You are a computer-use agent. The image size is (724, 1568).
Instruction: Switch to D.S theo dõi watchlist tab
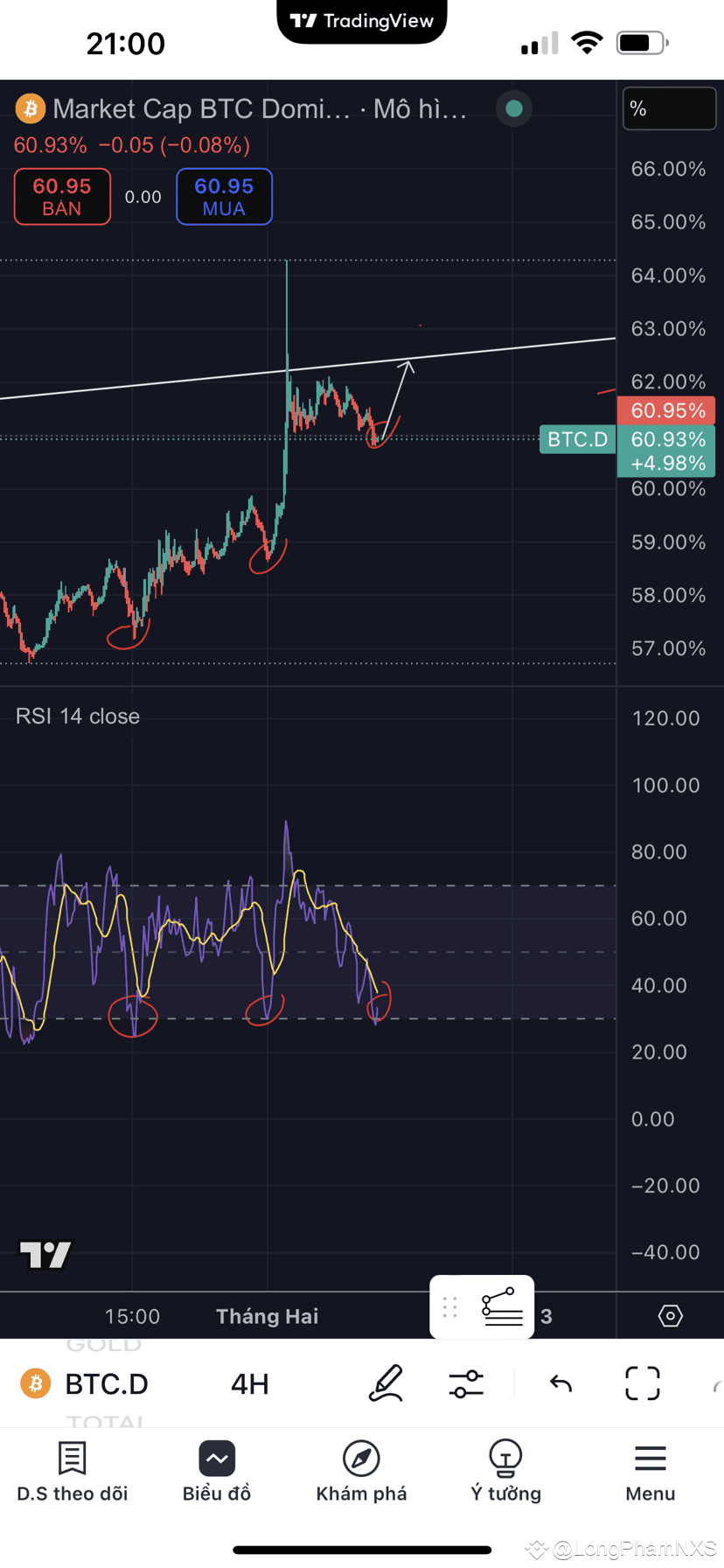pyautogui.click(x=73, y=1472)
